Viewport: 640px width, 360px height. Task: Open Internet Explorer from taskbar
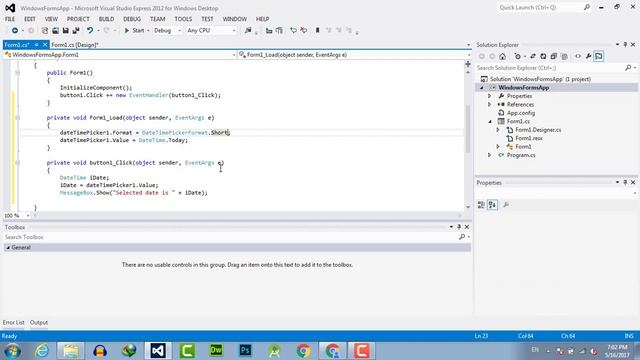pyautogui.click(x=42, y=351)
